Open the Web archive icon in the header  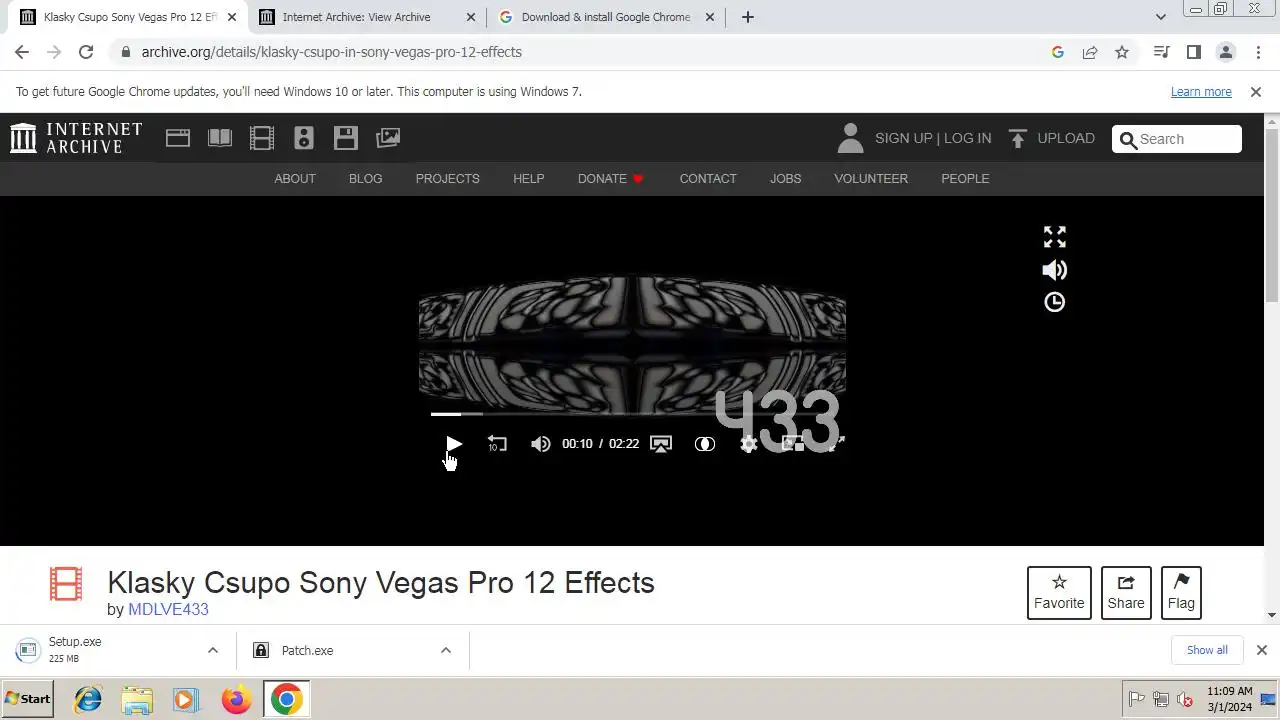click(x=178, y=138)
